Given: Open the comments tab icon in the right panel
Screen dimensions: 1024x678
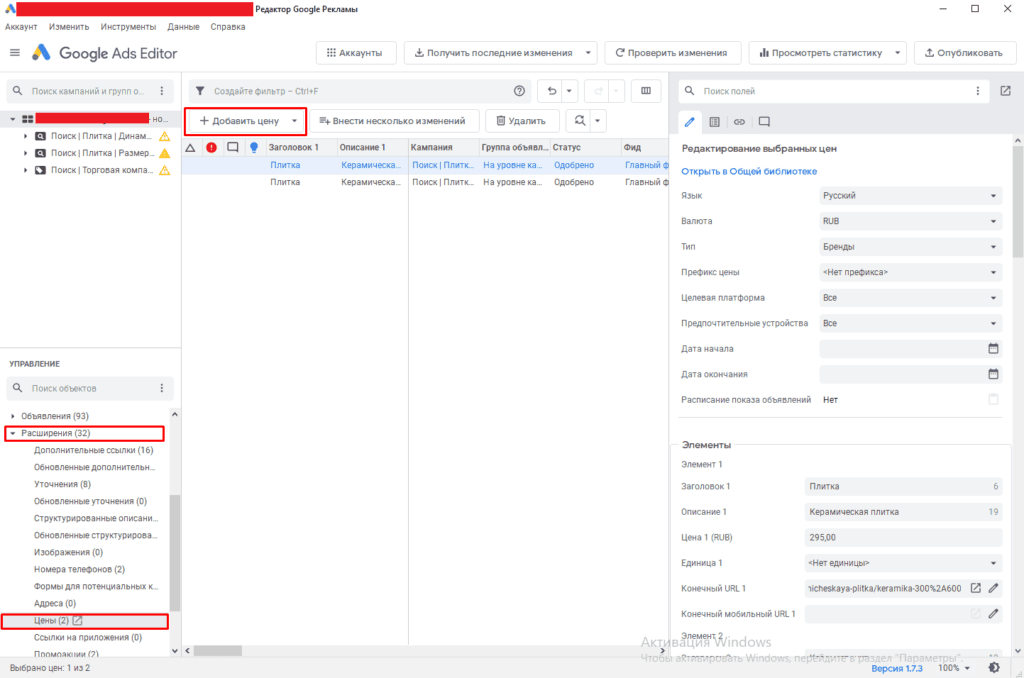Looking at the screenshot, I should (764, 122).
